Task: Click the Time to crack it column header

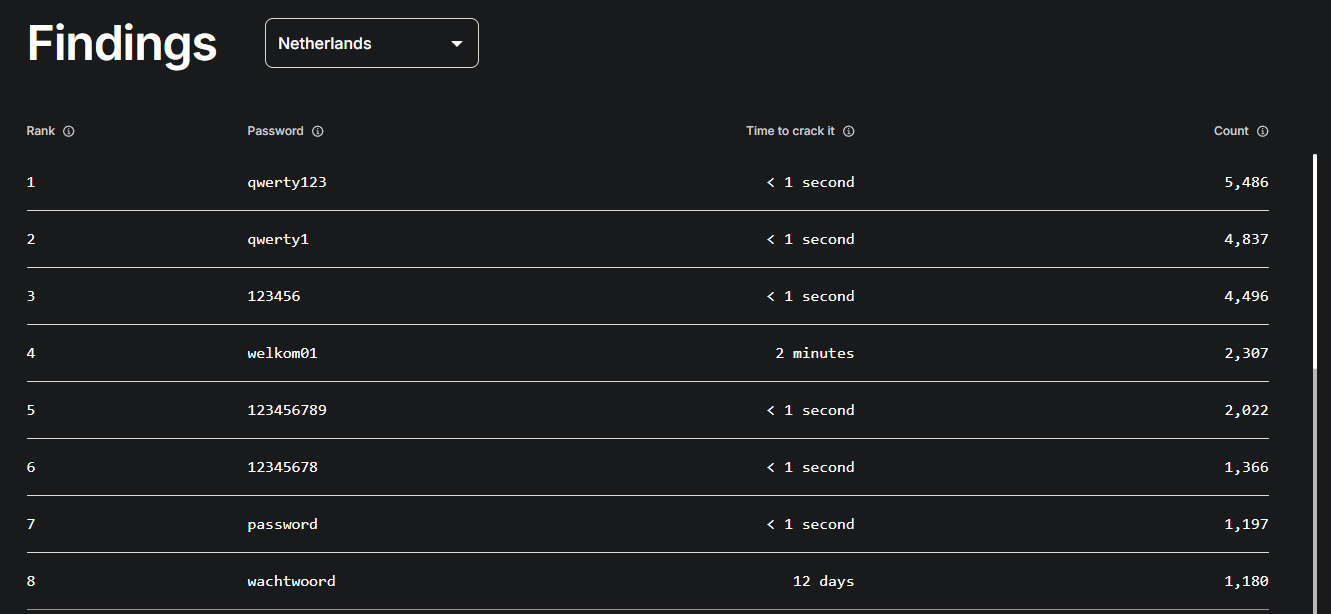Action: 790,131
